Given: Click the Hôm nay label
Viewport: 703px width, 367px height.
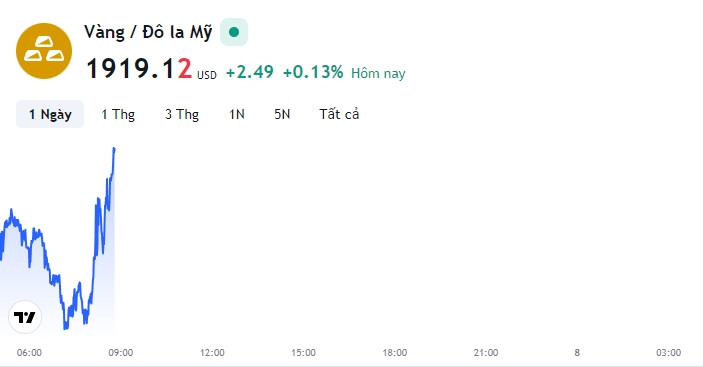Looking at the screenshot, I should pyautogui.click(x=378, y=73).
